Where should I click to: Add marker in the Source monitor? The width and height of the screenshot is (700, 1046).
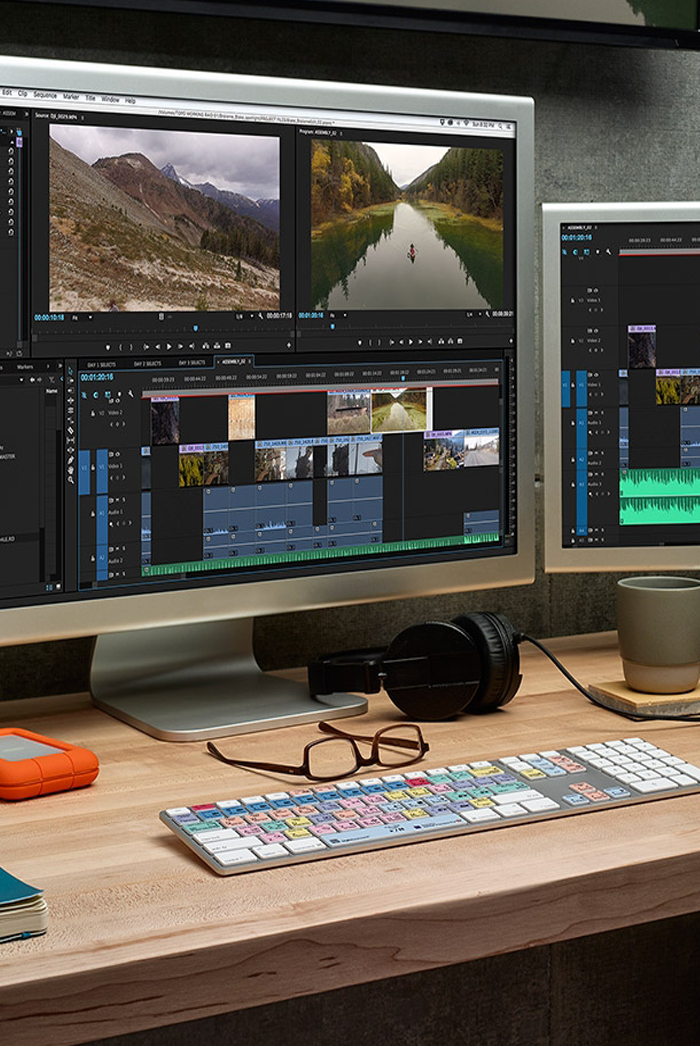point(107,346)
